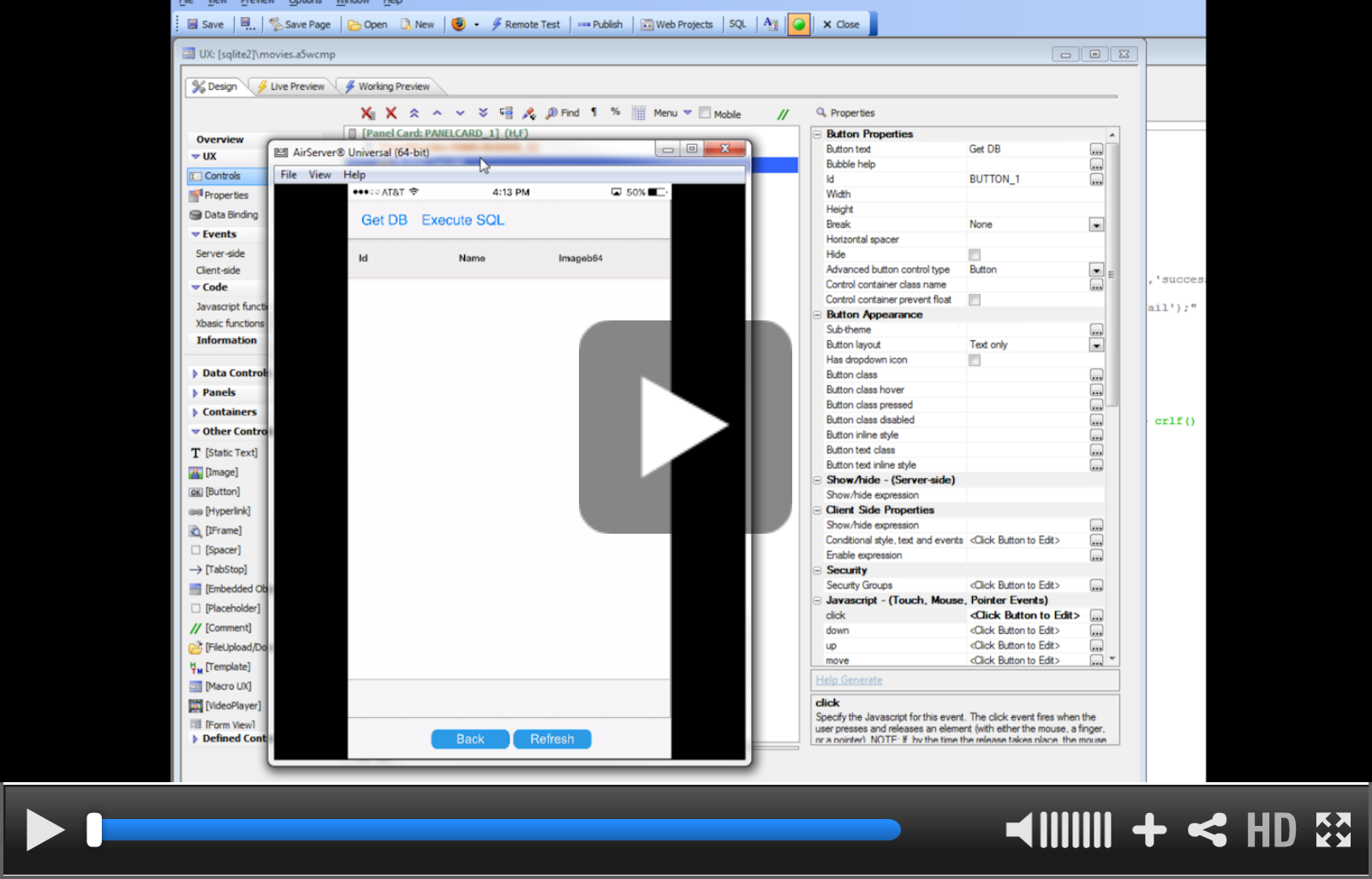
Task: Collapse the Button Properties section
Action: click(x=817, y=135)
